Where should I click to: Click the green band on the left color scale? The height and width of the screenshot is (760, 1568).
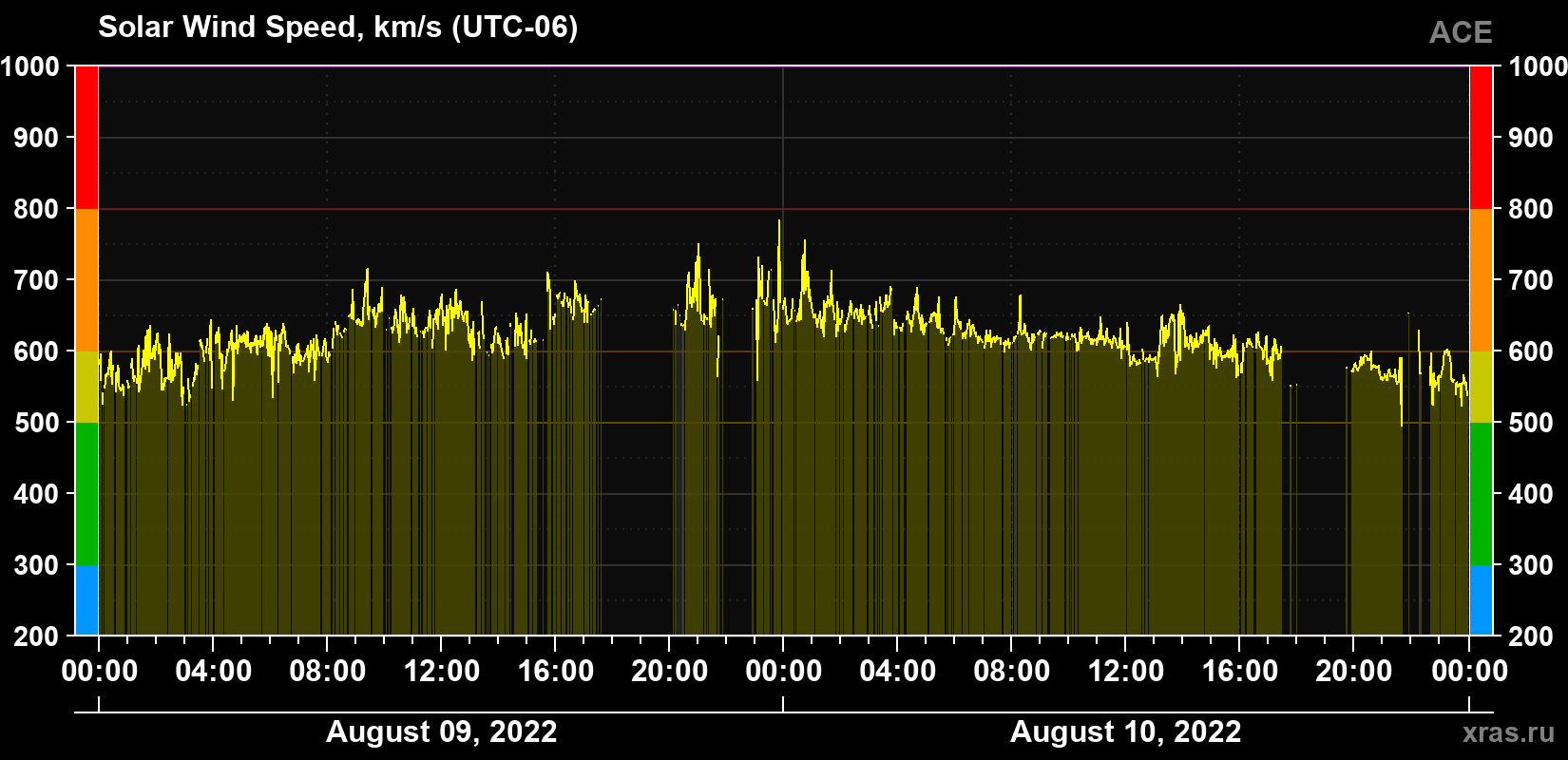click(x=86, y=494)
